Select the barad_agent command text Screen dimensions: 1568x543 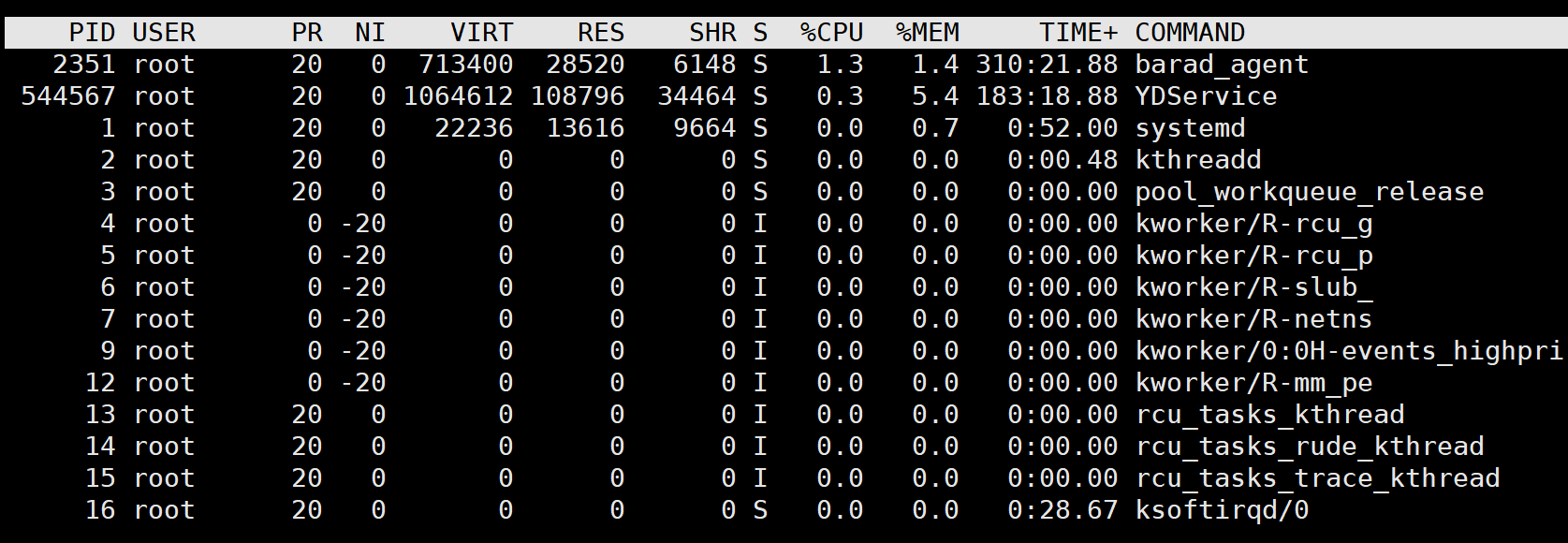[1222, 65]
